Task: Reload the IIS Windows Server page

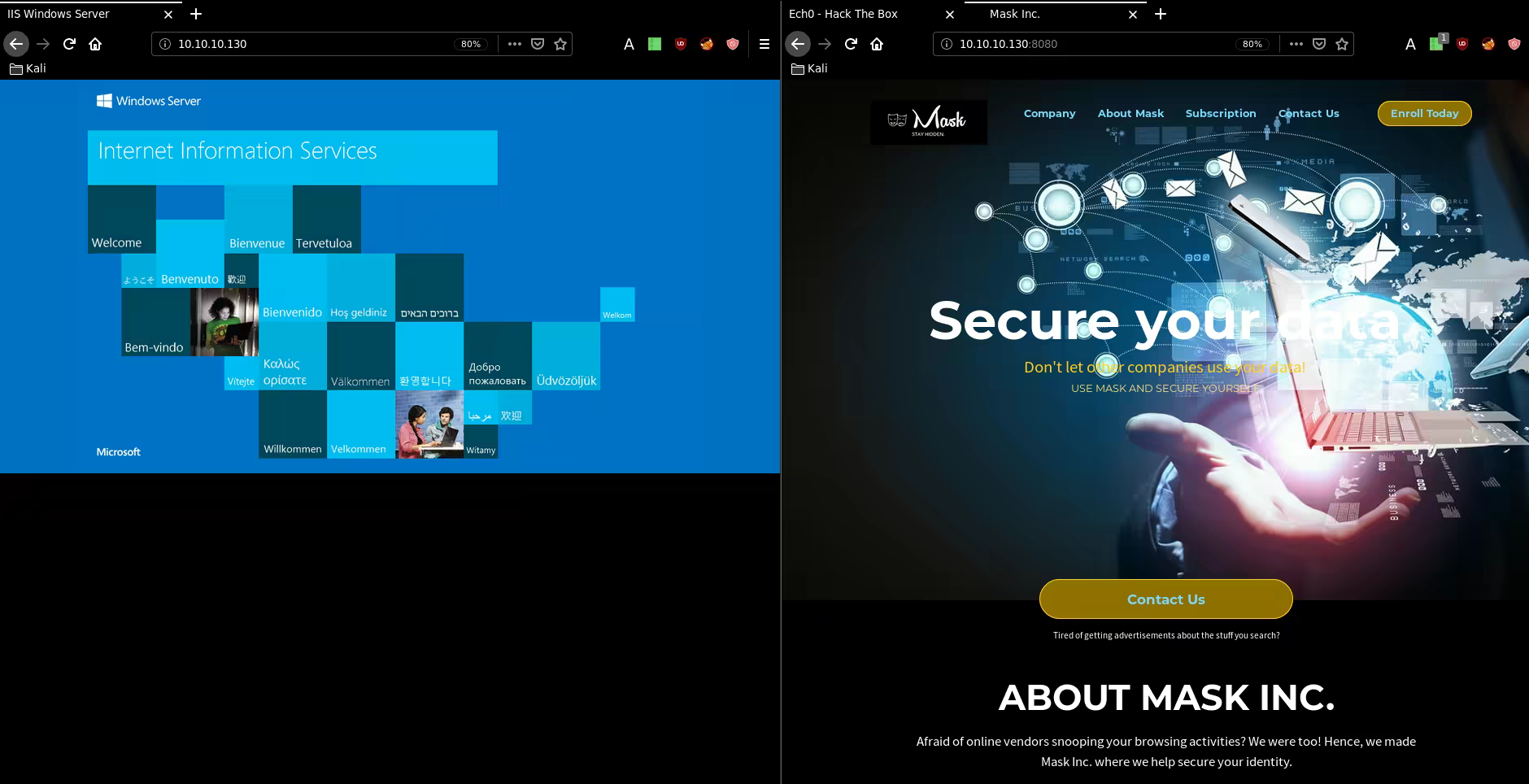Action: (69, 44)
